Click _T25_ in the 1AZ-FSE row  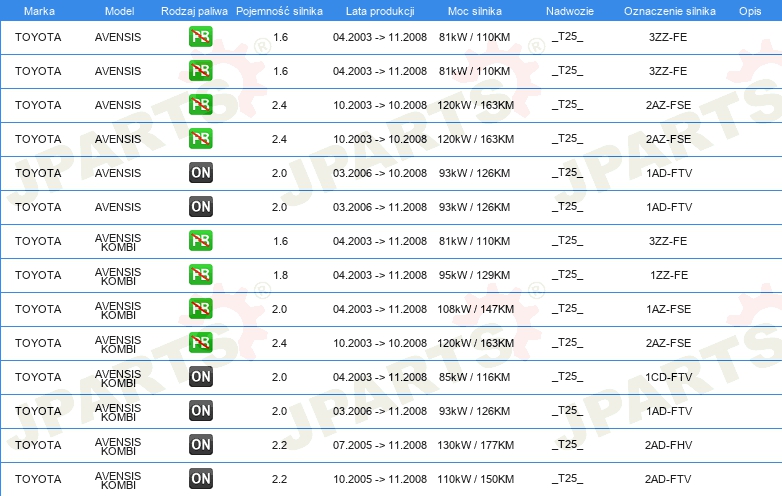(568, 309)
